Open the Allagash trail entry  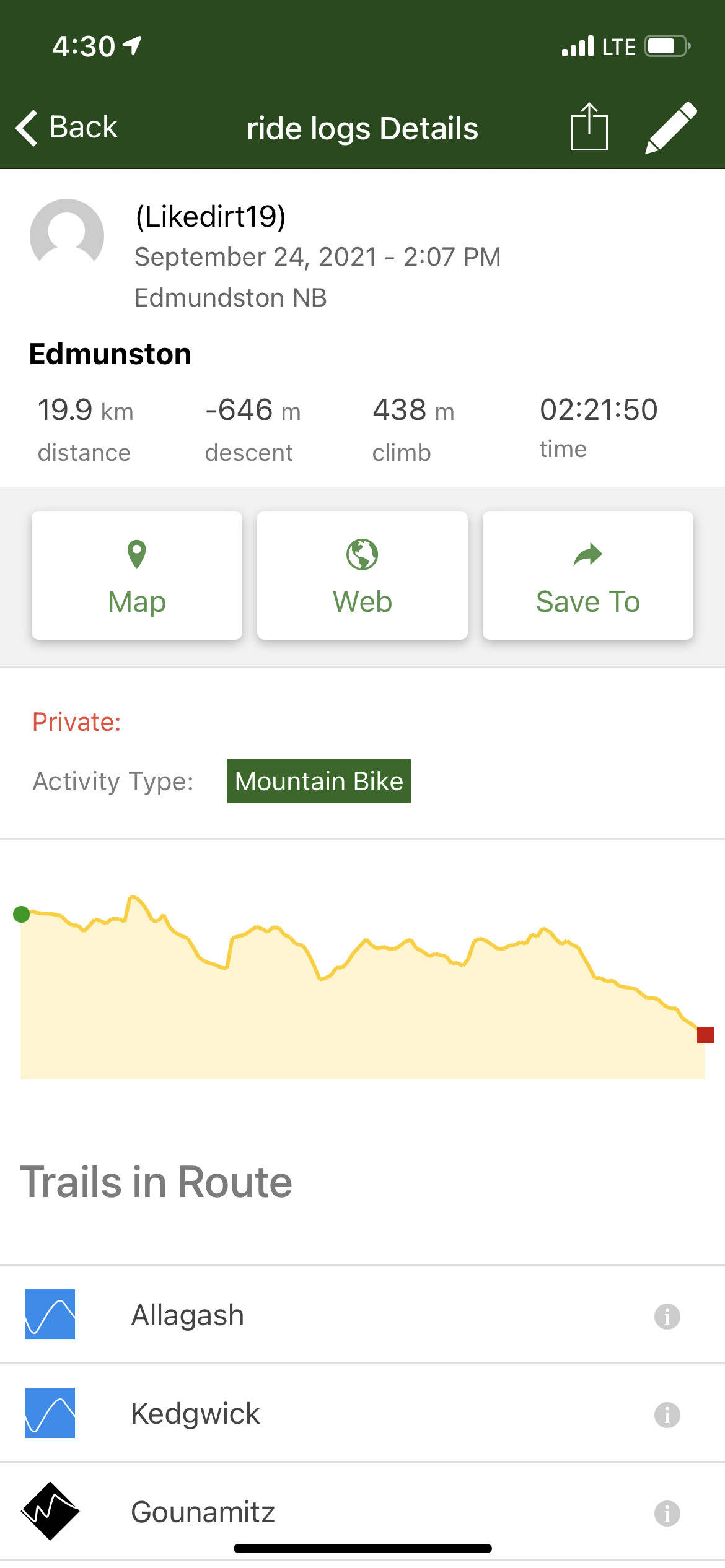pos(362,1314)
